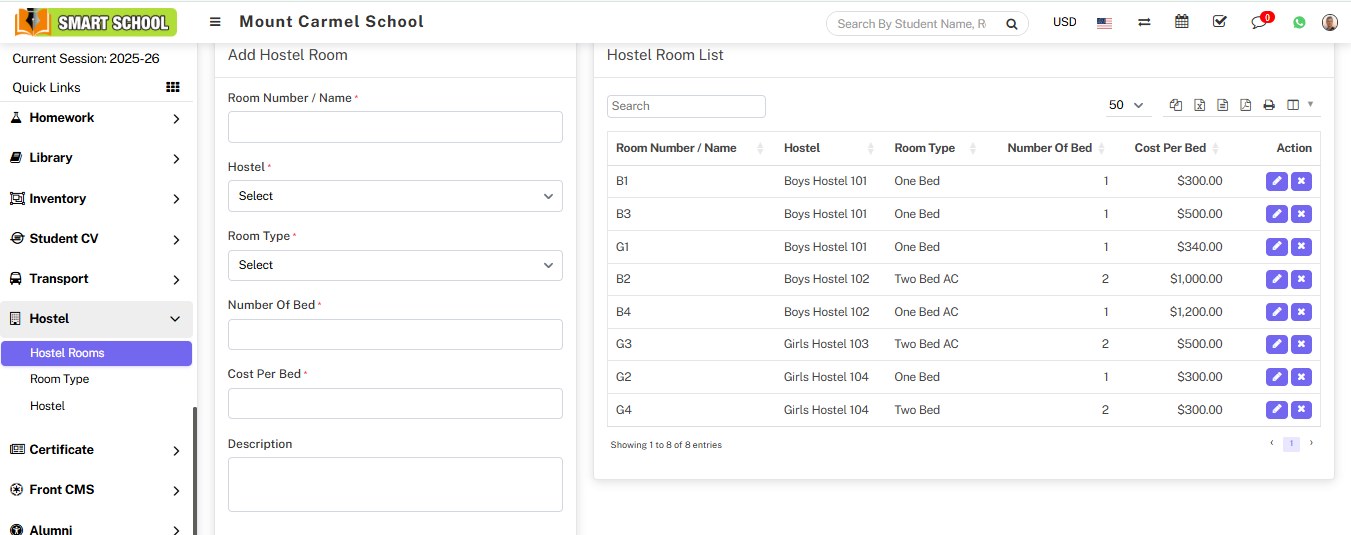Screen dimensions: 1351x535
Task: Open the user profile avatar
Action: 1330,22
